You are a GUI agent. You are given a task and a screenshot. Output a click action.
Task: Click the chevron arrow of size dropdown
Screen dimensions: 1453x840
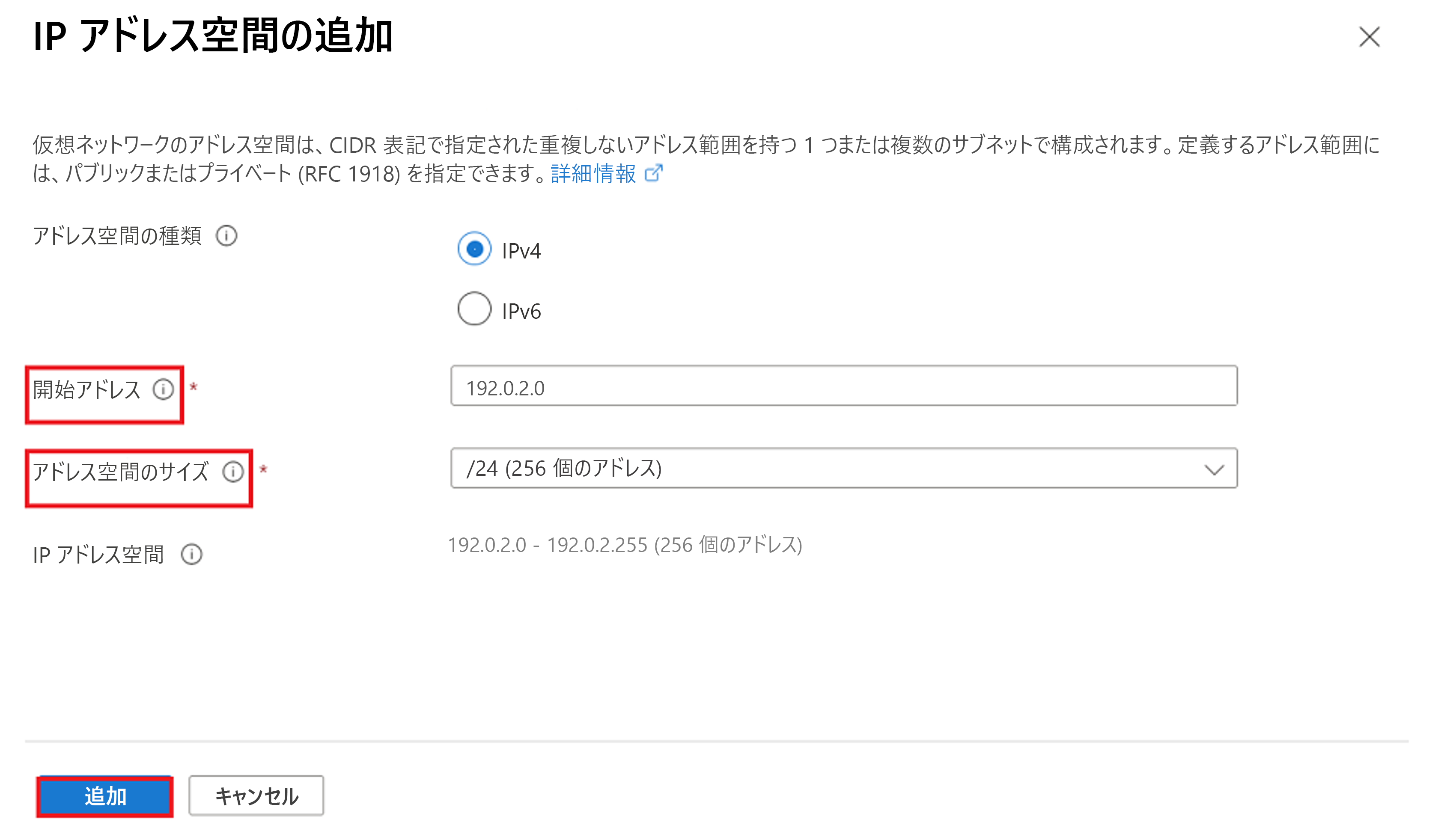click(x=1214, y=470)
